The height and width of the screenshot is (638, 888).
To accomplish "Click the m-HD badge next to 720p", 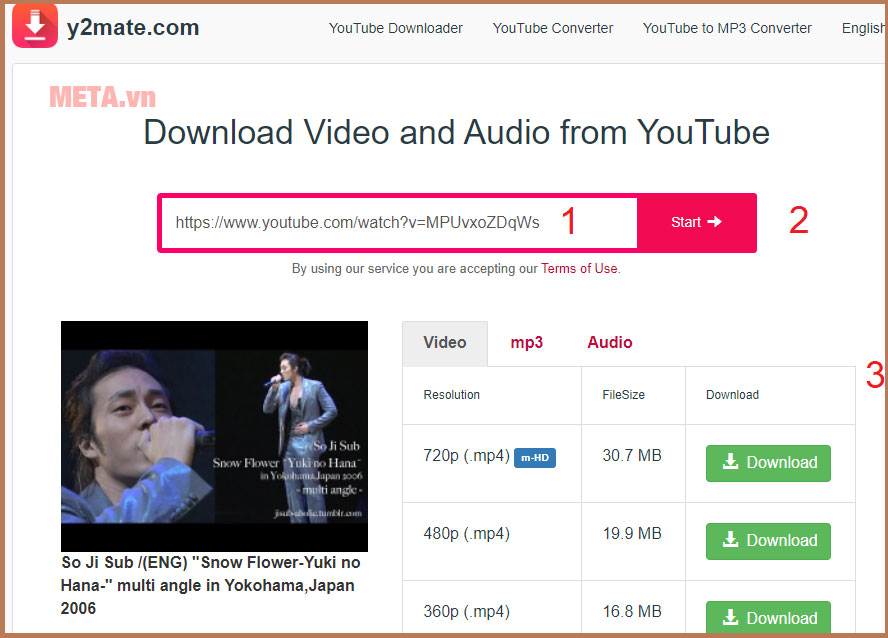I will [x=534, y=458].
